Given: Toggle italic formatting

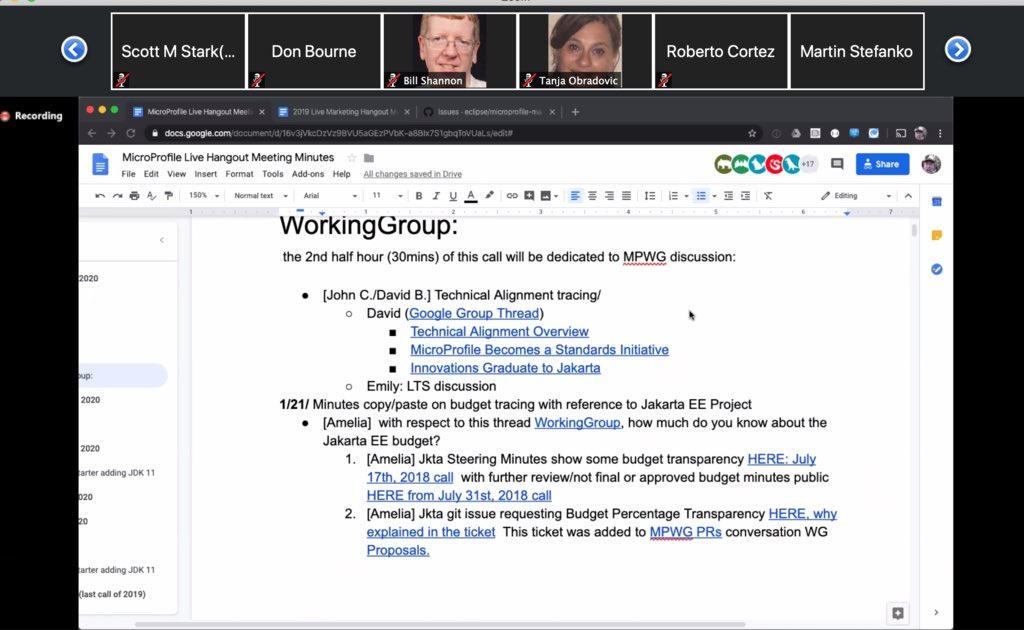Looking at the screenshot, I should [x=436, y=196].
